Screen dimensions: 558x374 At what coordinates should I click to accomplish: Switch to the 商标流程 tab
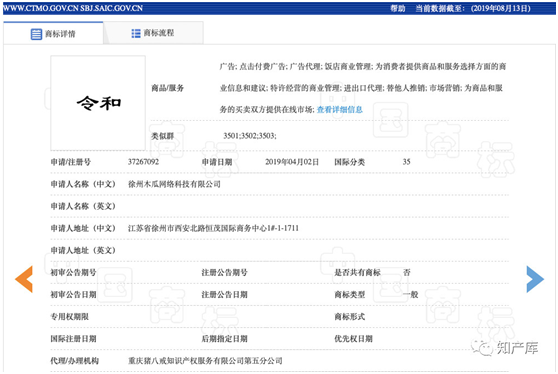(153, 33)
